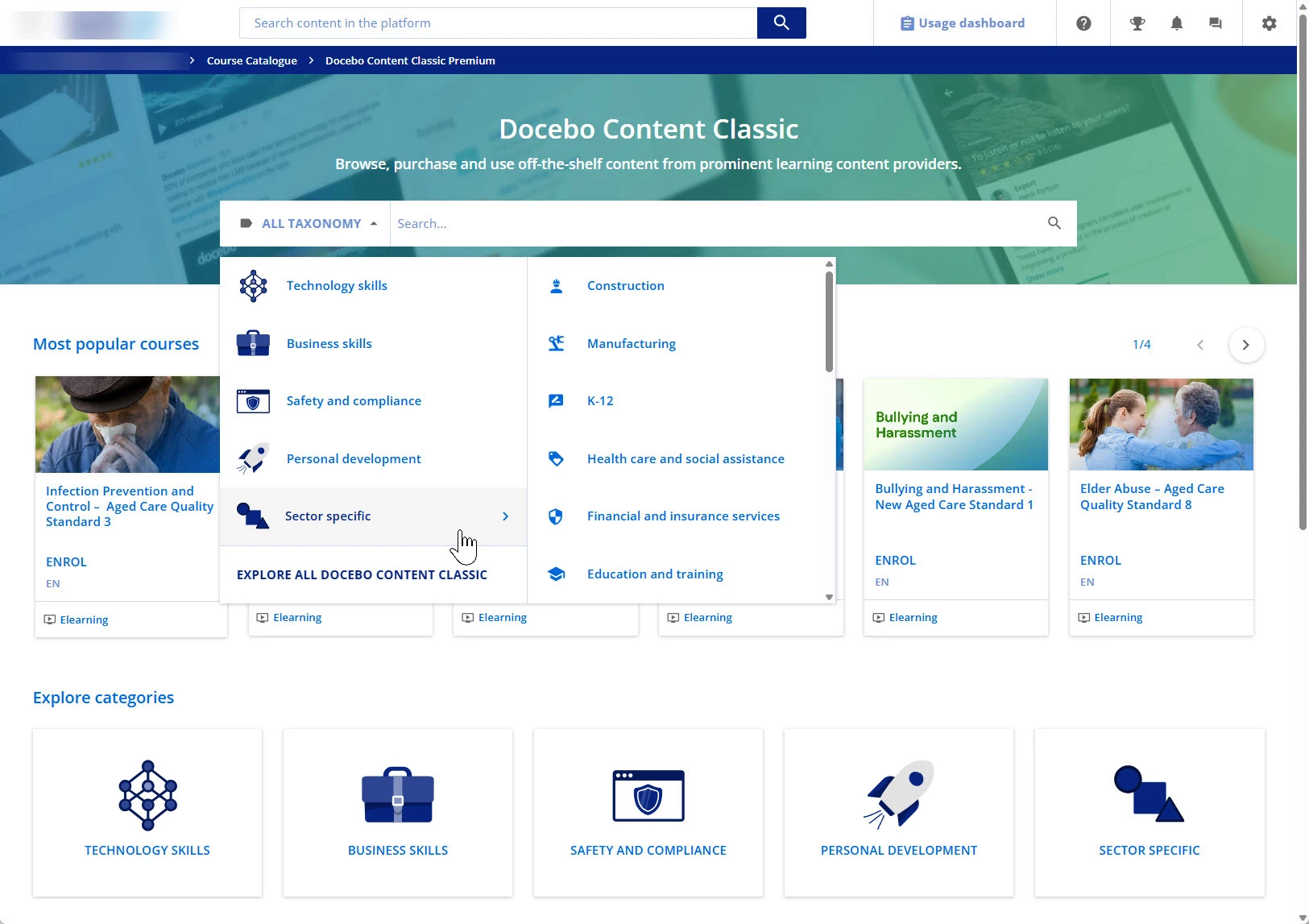
Task: Open the Technology Skills category card
Action: pos(147,813)
